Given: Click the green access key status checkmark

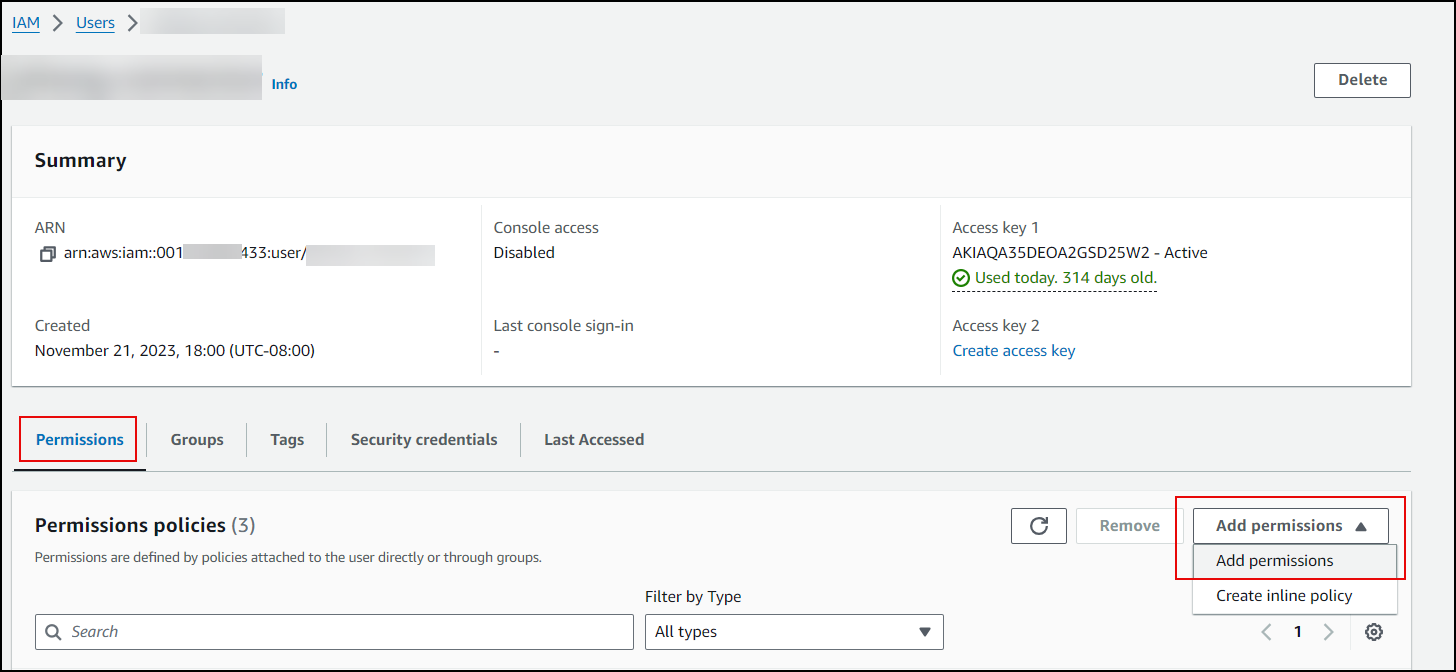Looking at the screenshot, I should click(x=961, y=278).
